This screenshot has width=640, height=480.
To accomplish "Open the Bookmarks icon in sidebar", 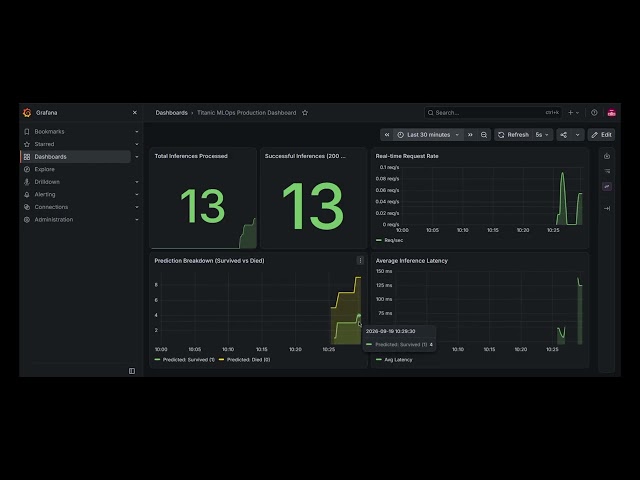I will coord(27,131).
